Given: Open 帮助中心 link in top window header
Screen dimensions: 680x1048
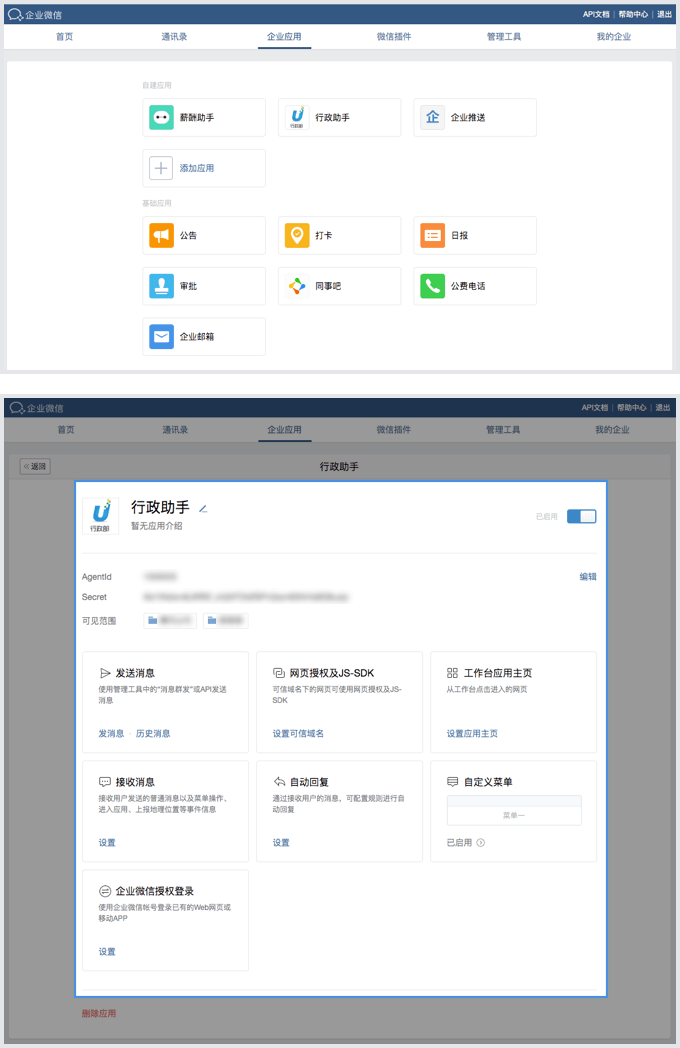Looking at the screenshot, I should point(633,14).
